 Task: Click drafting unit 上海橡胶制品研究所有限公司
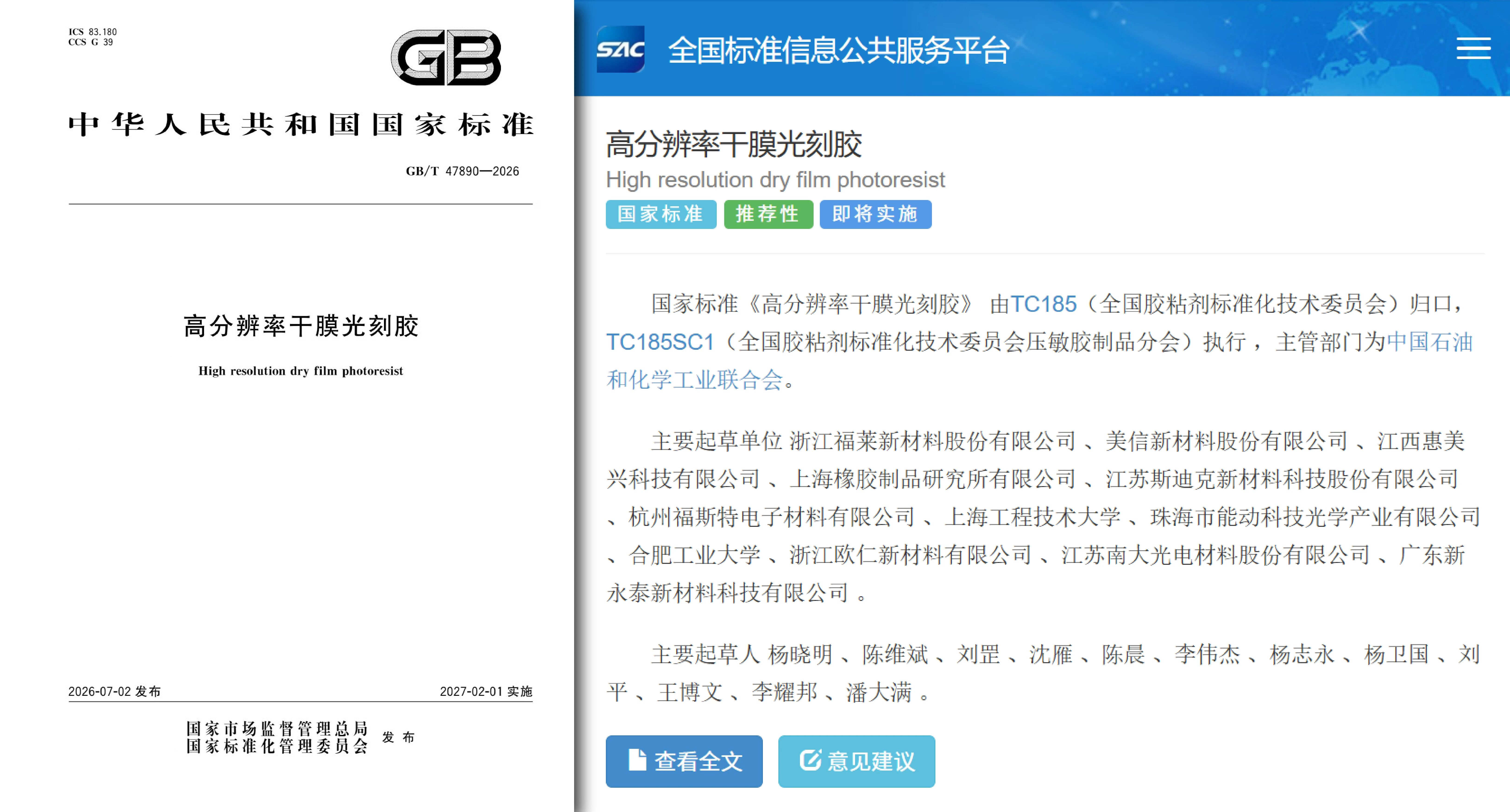click(933, 479)
